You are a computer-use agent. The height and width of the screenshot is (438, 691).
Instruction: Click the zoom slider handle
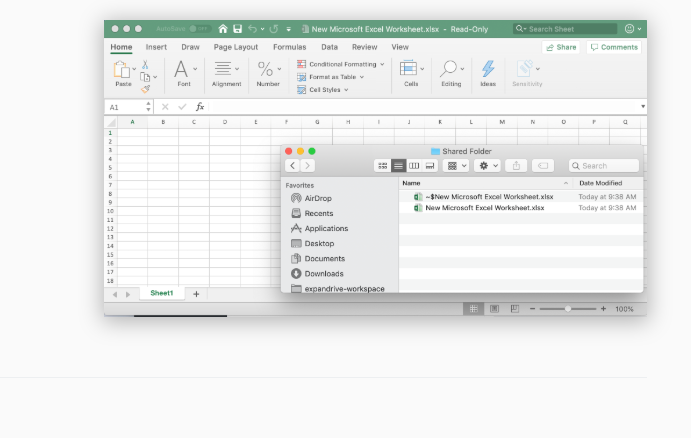click(x=568, y=309)
